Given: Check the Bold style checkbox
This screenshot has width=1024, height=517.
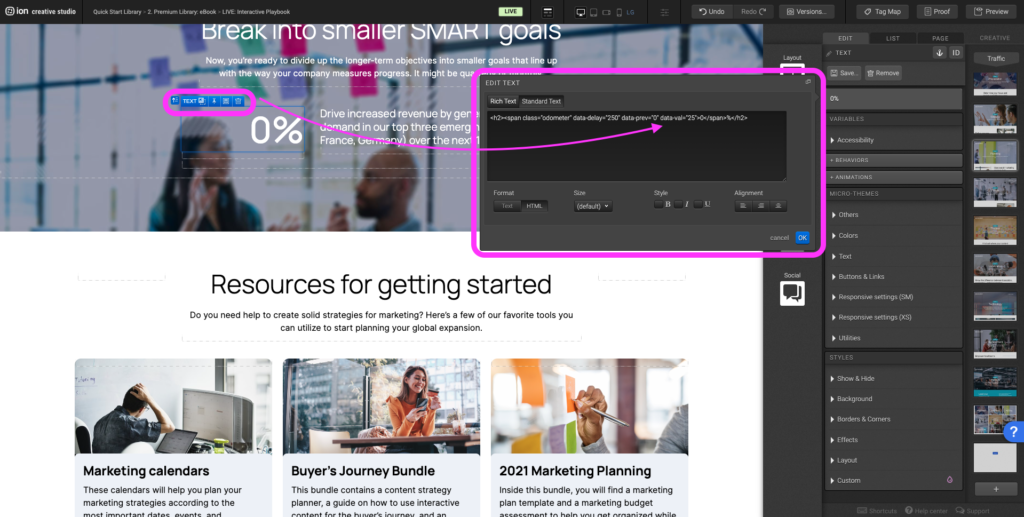Looking at the screenshot, I should pos(658,204).
